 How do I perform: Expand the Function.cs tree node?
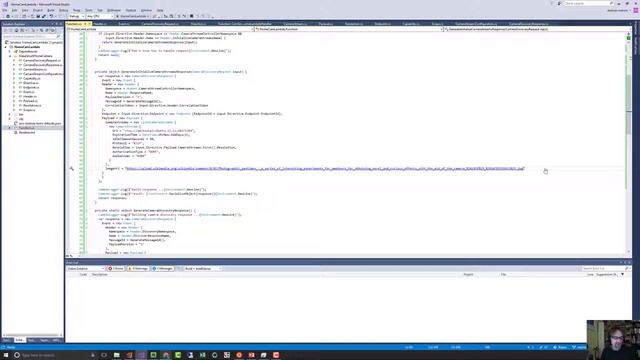tap(10, 128)
